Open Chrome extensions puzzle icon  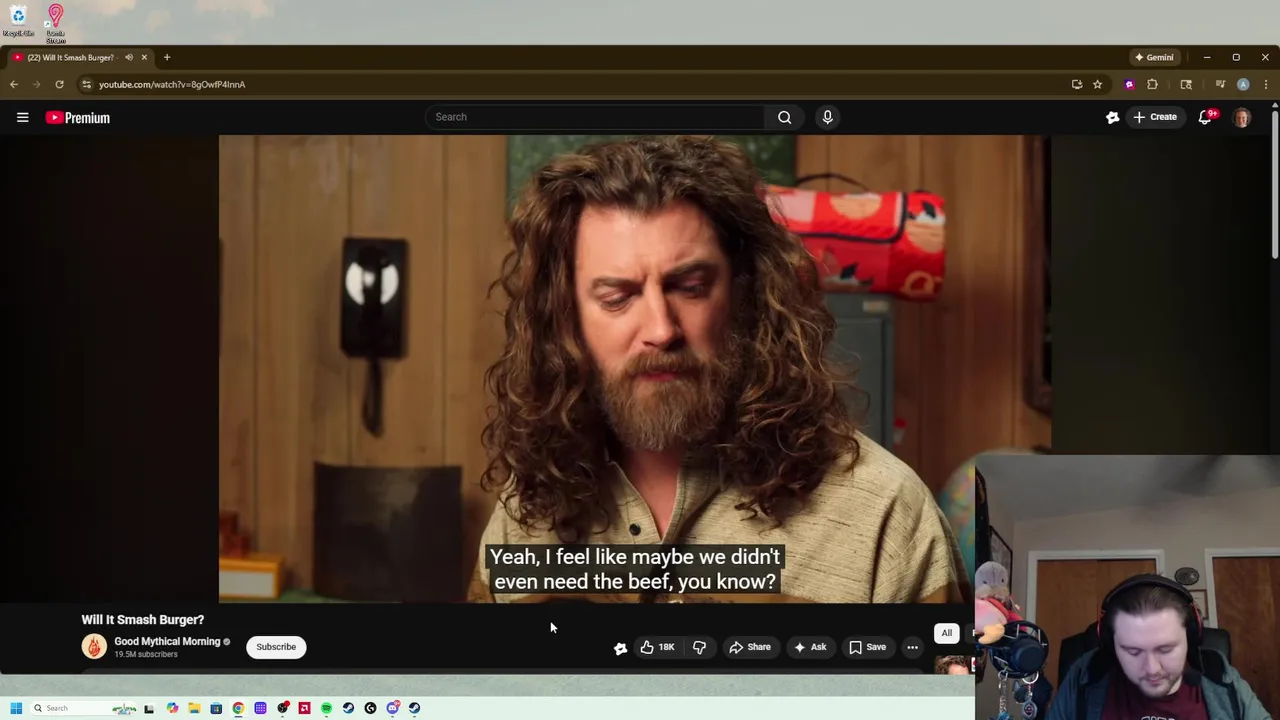coord(1152,84)
